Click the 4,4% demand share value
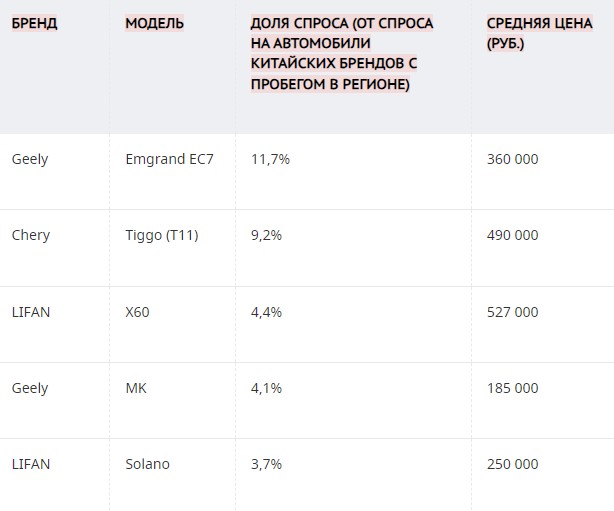Viewport: 614px width, 511px height. pos(266,312)
